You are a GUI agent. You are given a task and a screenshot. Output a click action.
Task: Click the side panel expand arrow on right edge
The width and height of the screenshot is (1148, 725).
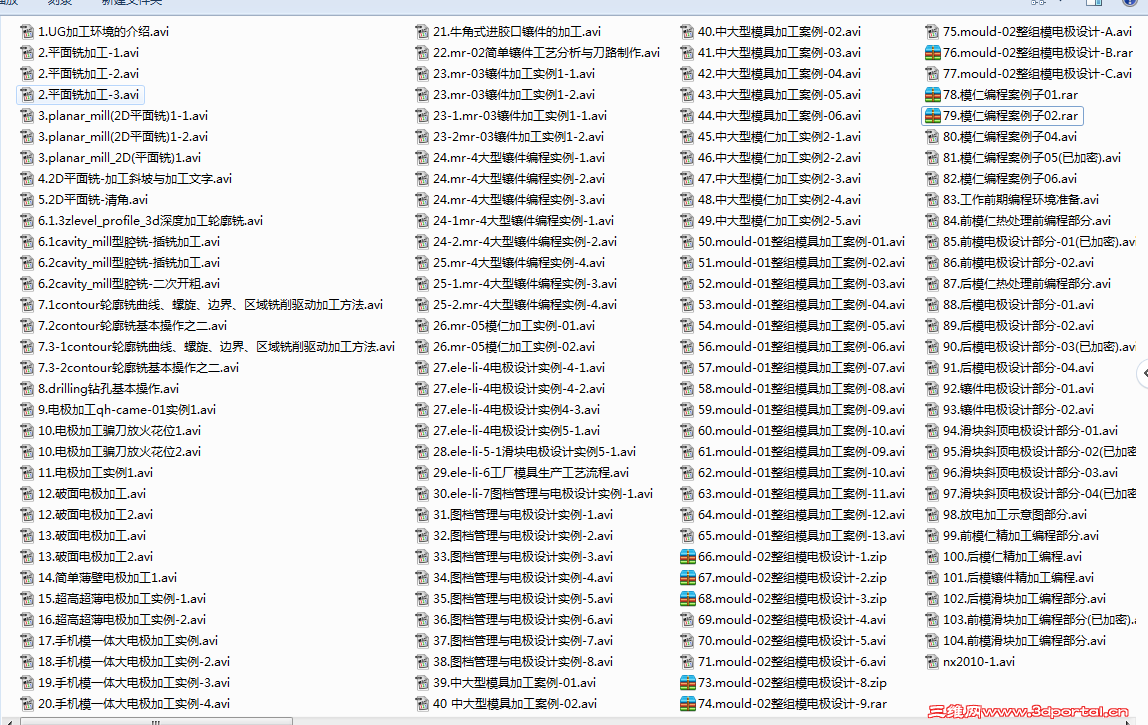coord(1144,373)
